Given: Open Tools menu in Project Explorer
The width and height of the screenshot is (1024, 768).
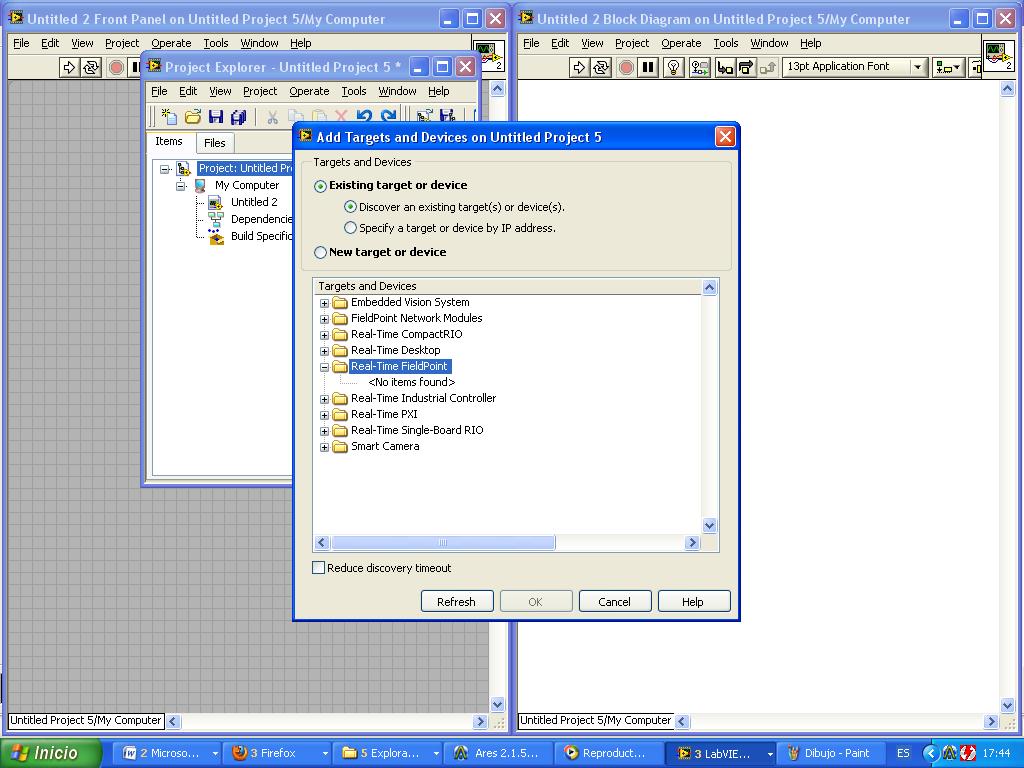Looking at the screenshot, I should [353, 91].
